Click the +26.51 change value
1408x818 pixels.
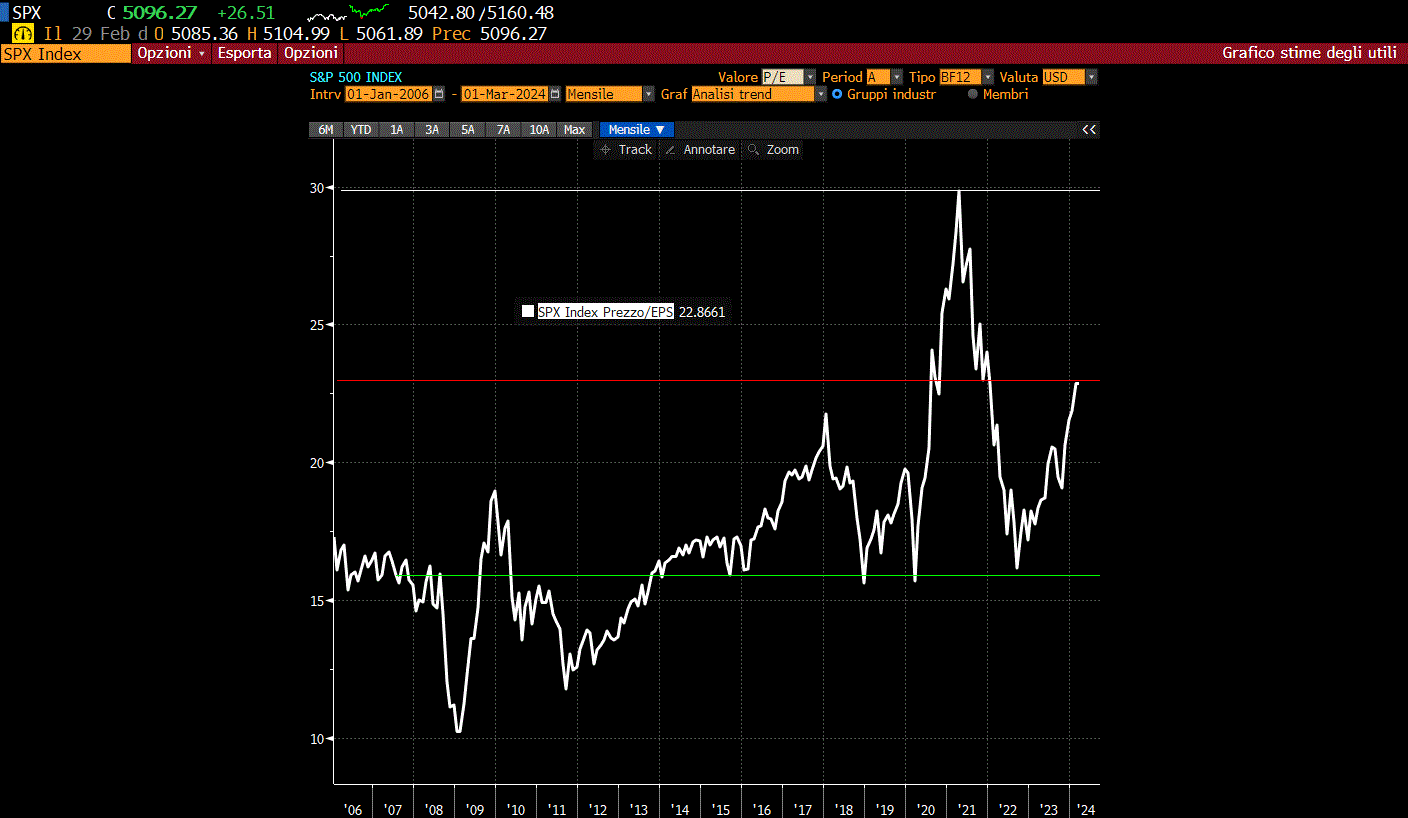[246, 13]
